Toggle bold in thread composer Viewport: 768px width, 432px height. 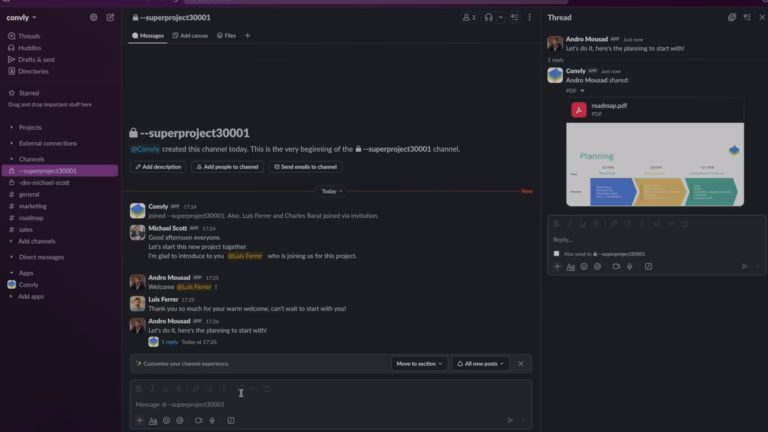point(556,224)
